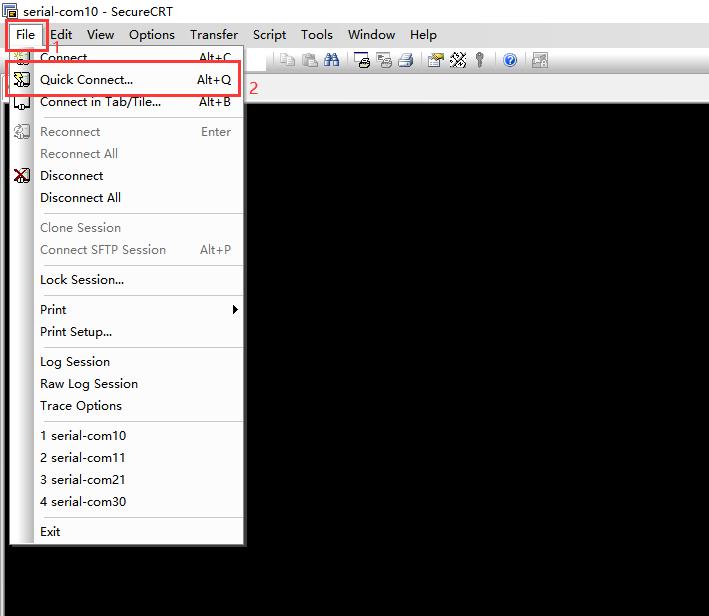Open the Keymap Editor toolbar icon
Screen dimensions: 709x616
click(458, 60)
